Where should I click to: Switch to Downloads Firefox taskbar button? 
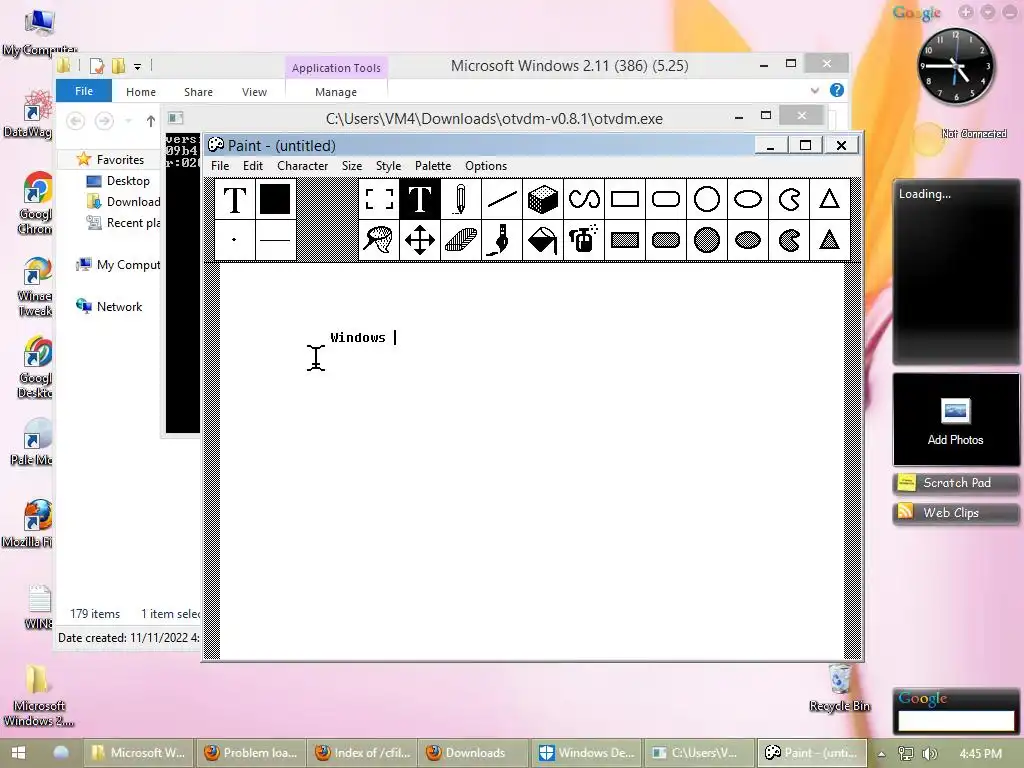click(x=473, y=753)
